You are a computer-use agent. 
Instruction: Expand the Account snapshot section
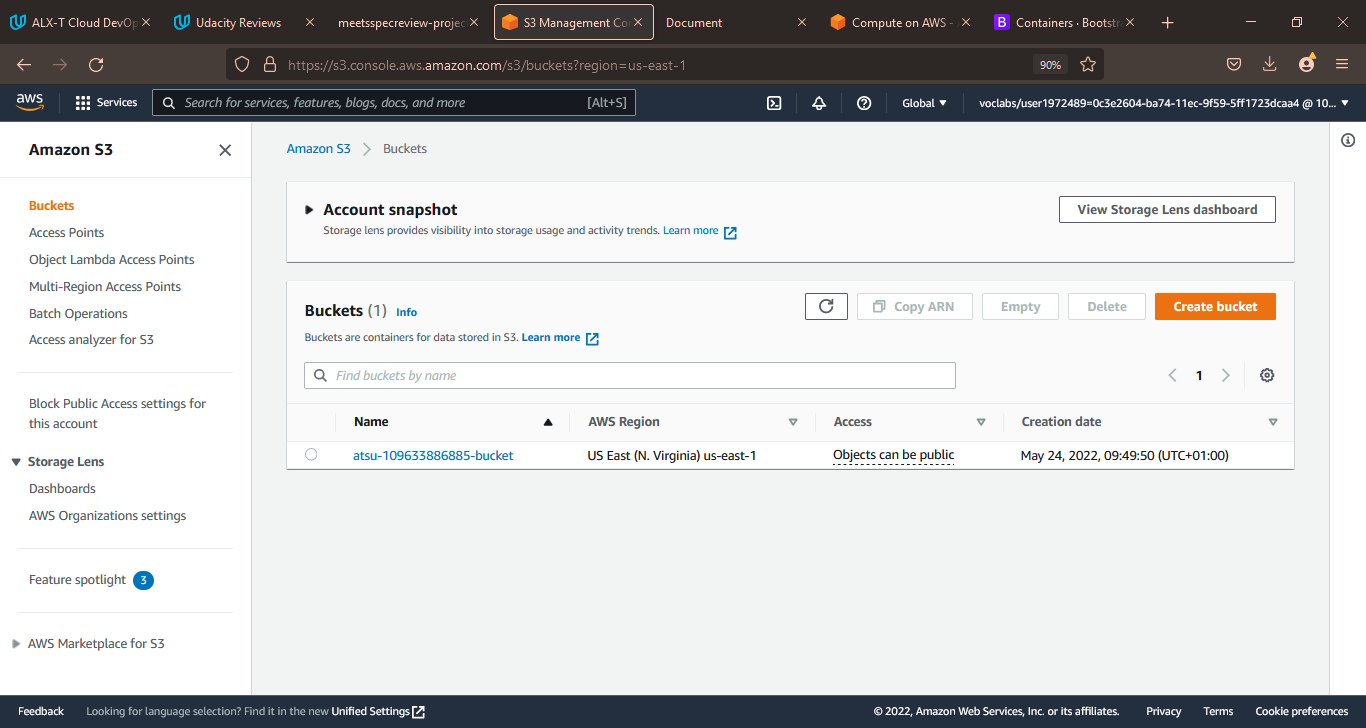coord(309,209)
